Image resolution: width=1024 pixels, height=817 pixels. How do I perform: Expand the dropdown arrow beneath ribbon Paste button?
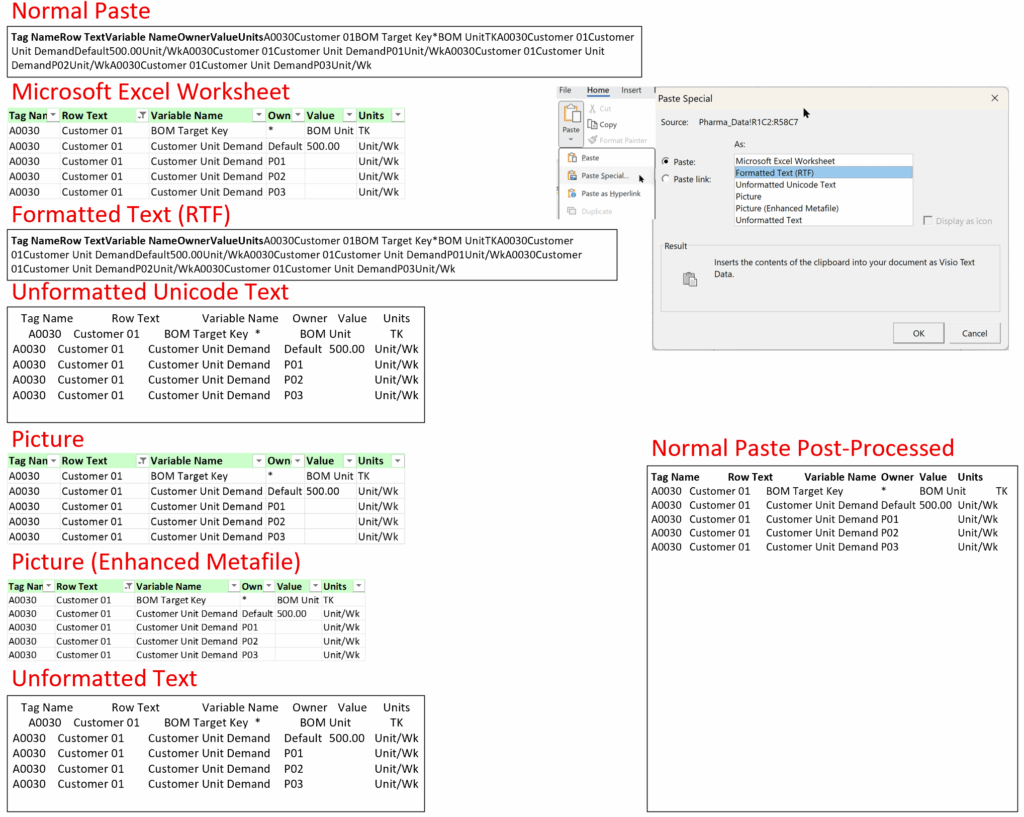pos(571,140)
